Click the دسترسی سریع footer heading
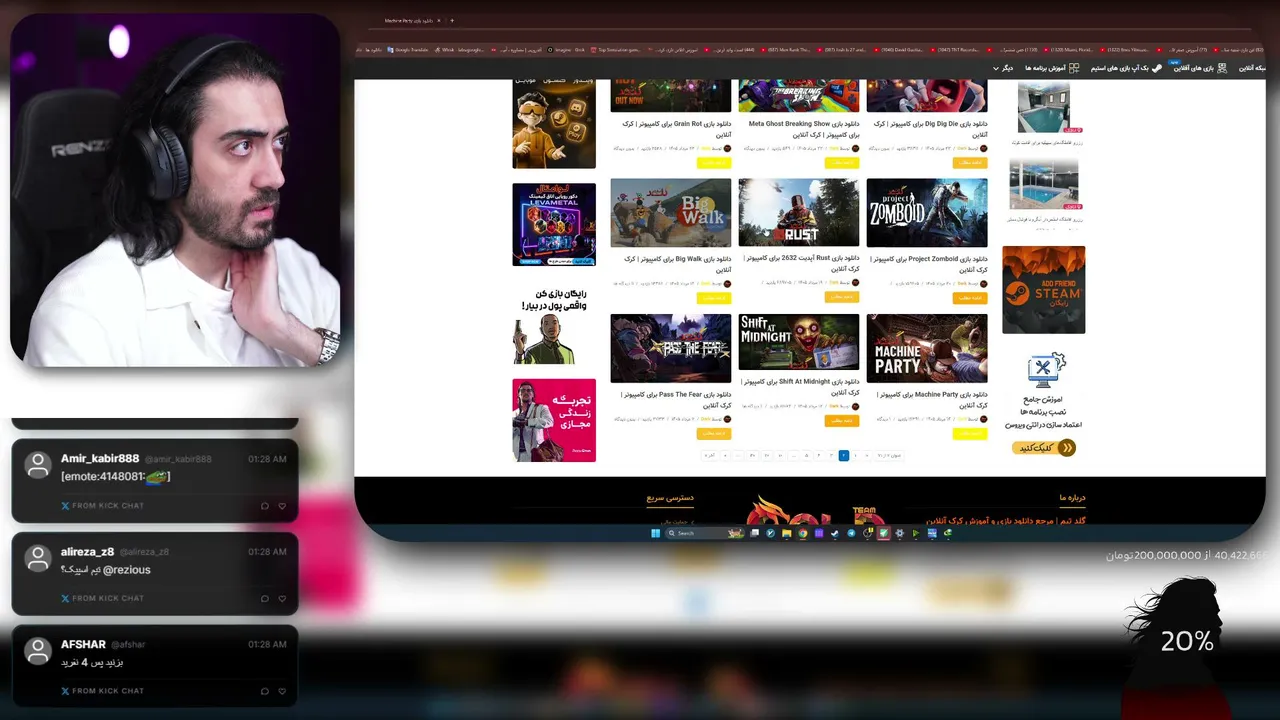Image resolution: width=1280 pixels, height=720 pixels. point(670,497)
